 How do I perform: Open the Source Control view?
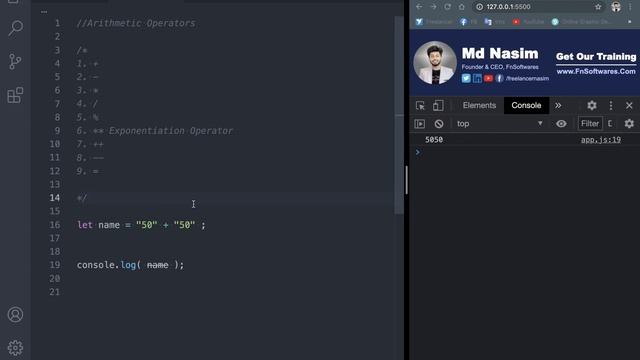(15, 62)
